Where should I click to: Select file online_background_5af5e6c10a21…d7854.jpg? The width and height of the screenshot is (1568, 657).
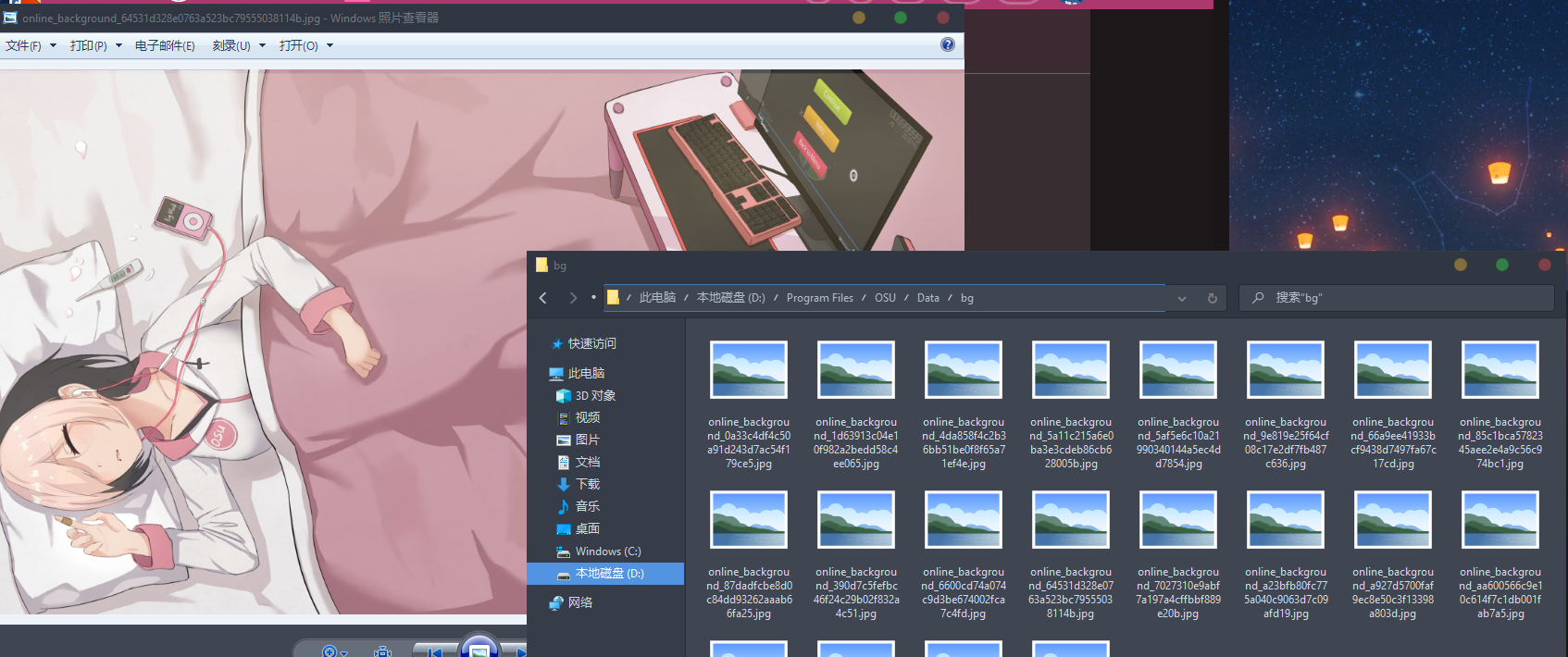(1178, 405)
